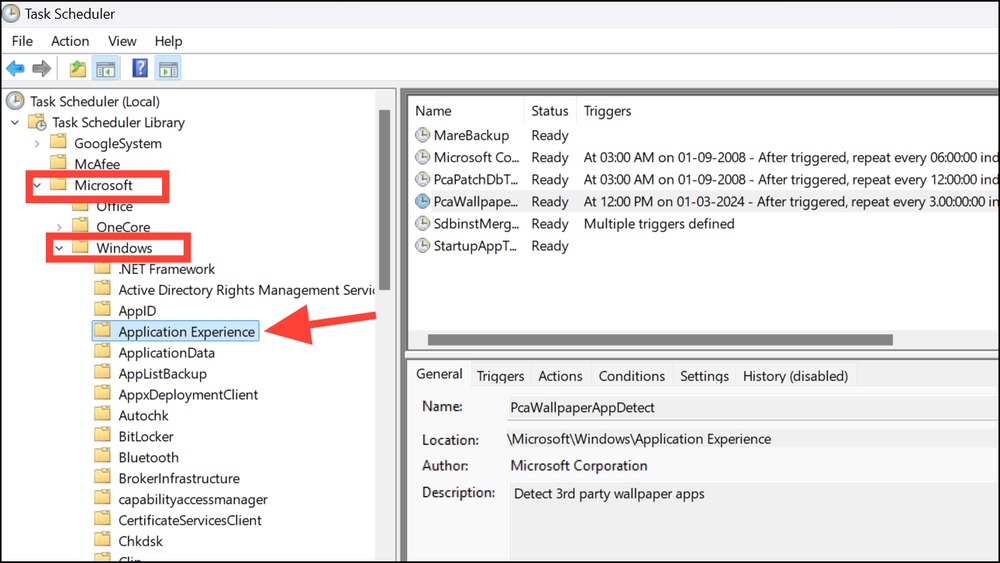The image size is (1000, 563).
Task: Toggle the Show/Hide Console Tree icon
Action: [106, 68]
